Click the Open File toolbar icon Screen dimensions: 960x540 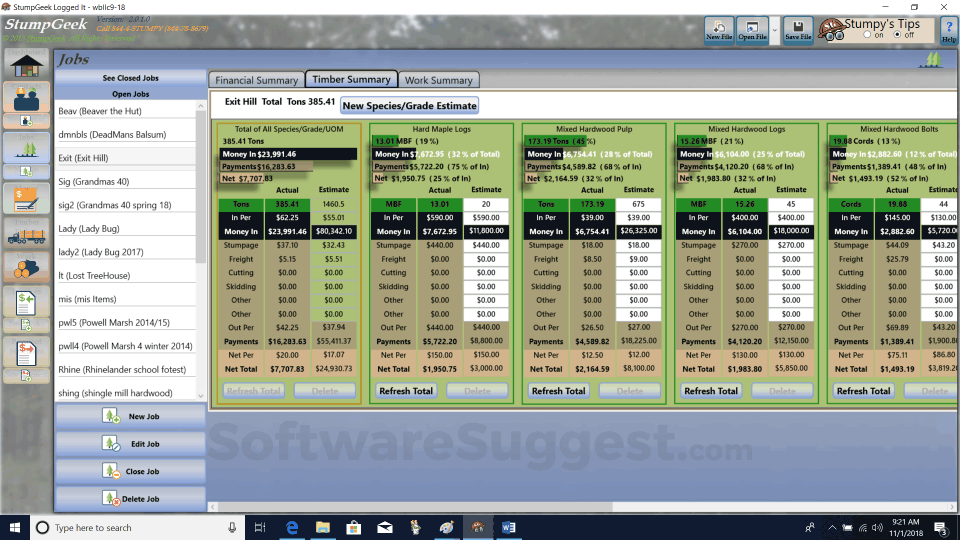pos(752,29)
